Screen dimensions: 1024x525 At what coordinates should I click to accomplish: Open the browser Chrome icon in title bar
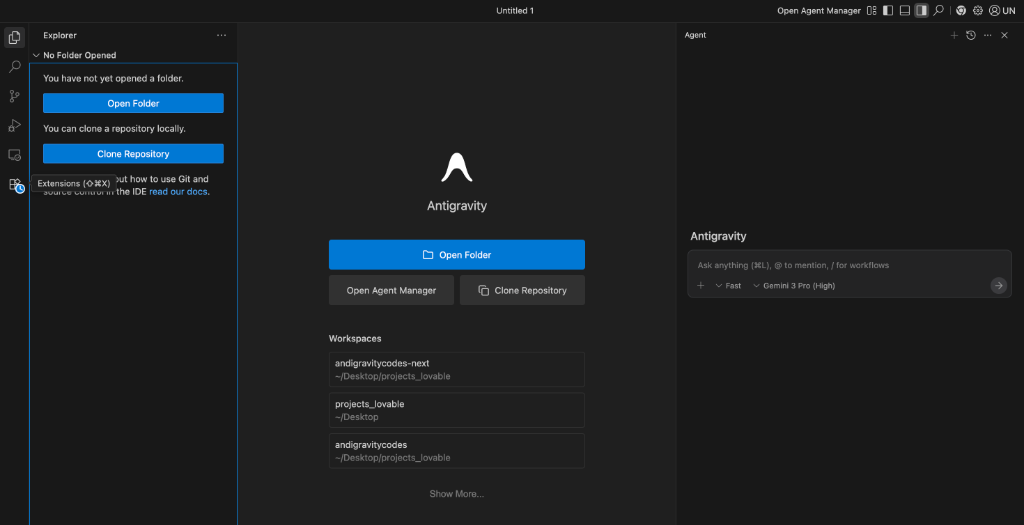[x=961, y=10]
